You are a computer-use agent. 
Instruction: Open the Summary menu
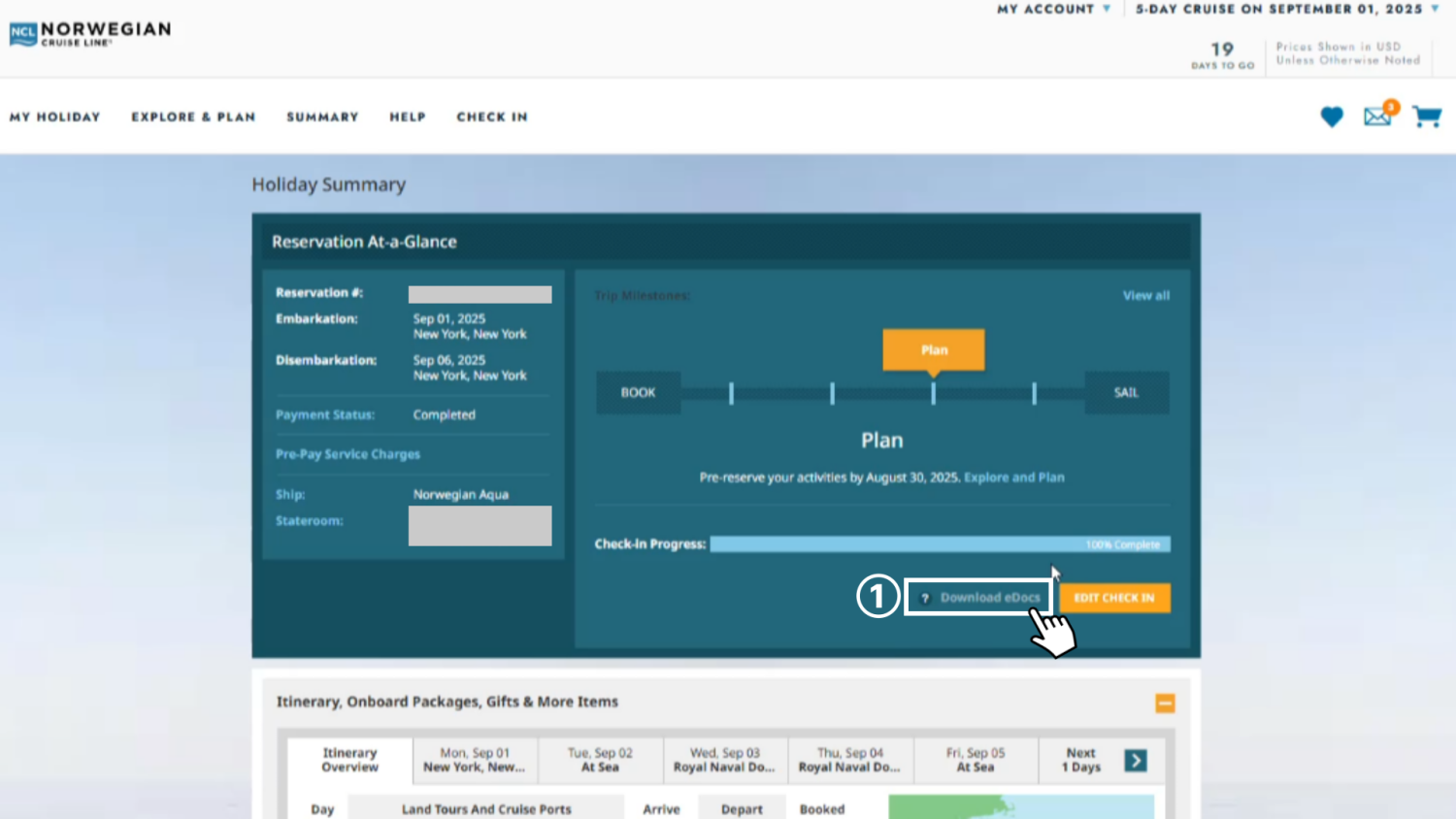click(x=322, y=116)
